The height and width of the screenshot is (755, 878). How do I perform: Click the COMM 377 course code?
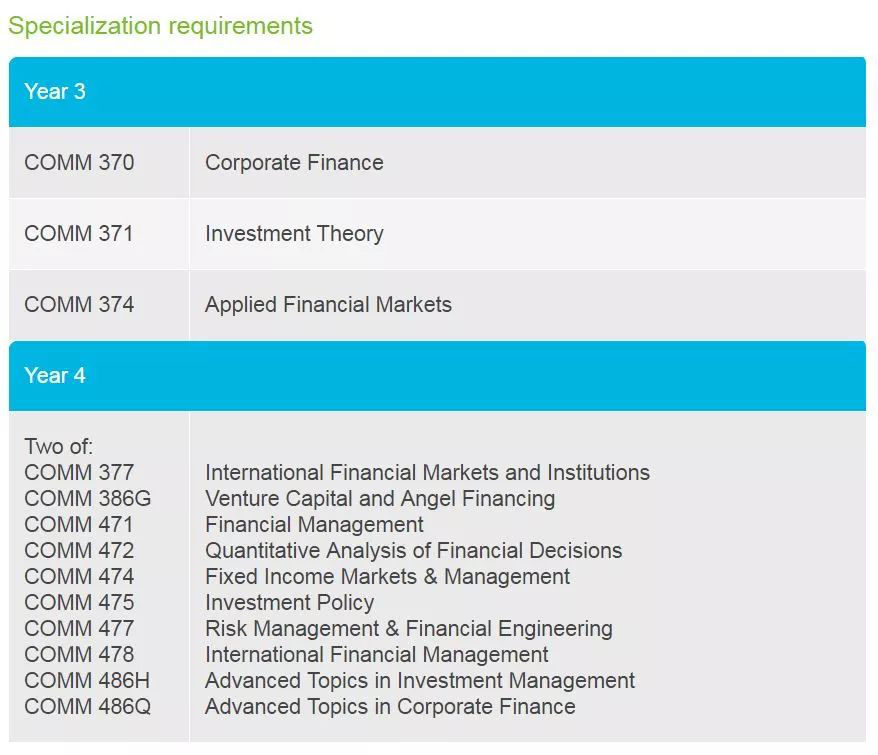pyautogui.click(x=79, y=473)
